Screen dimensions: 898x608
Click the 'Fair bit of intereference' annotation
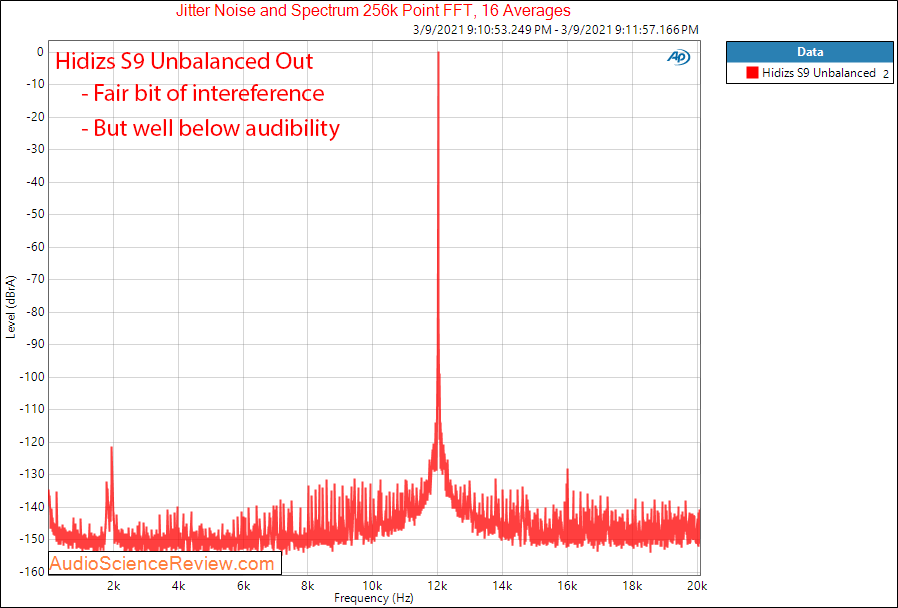point(203,93)
